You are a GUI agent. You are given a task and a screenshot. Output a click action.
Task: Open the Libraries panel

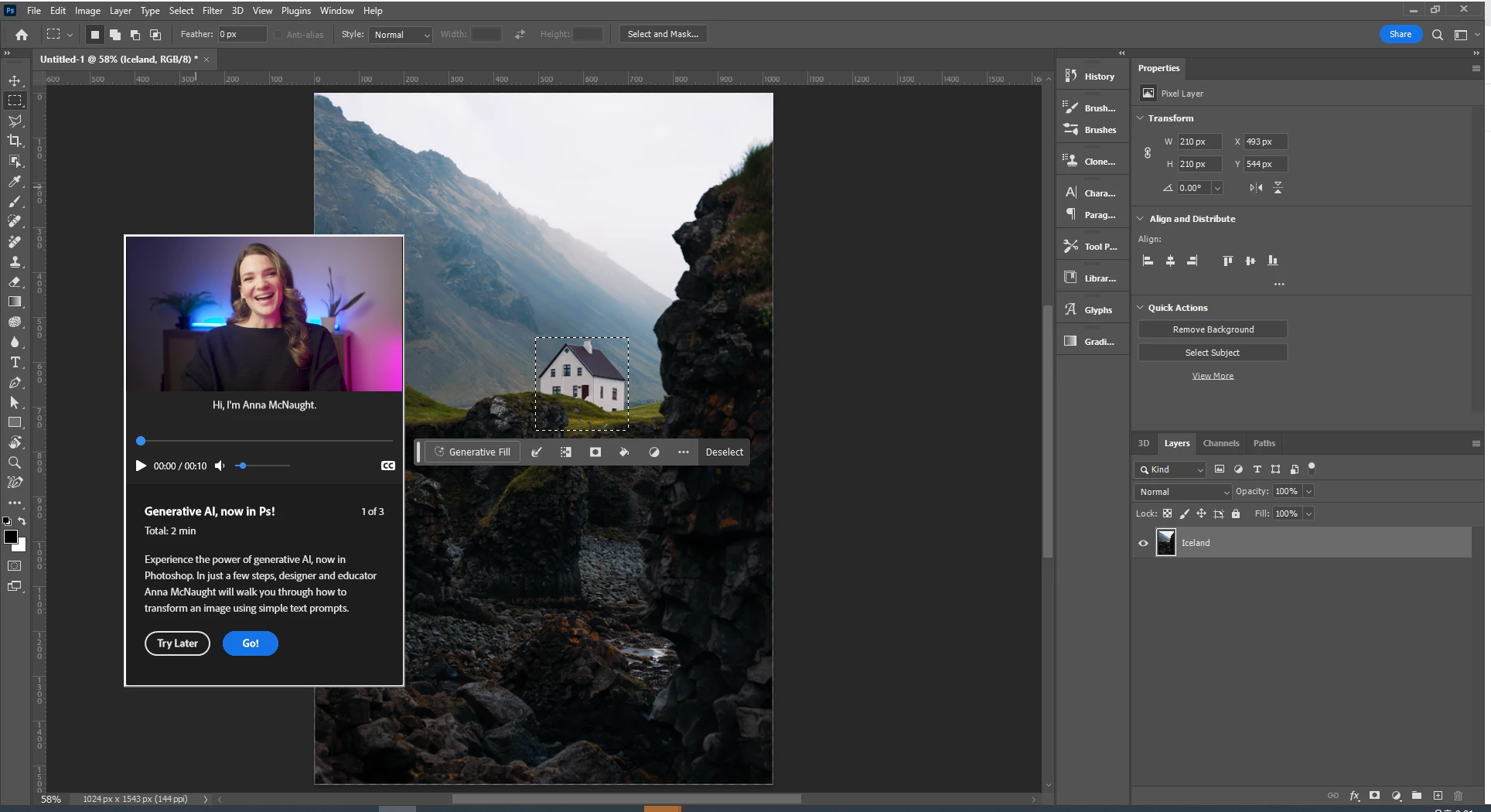[1090, 278]
